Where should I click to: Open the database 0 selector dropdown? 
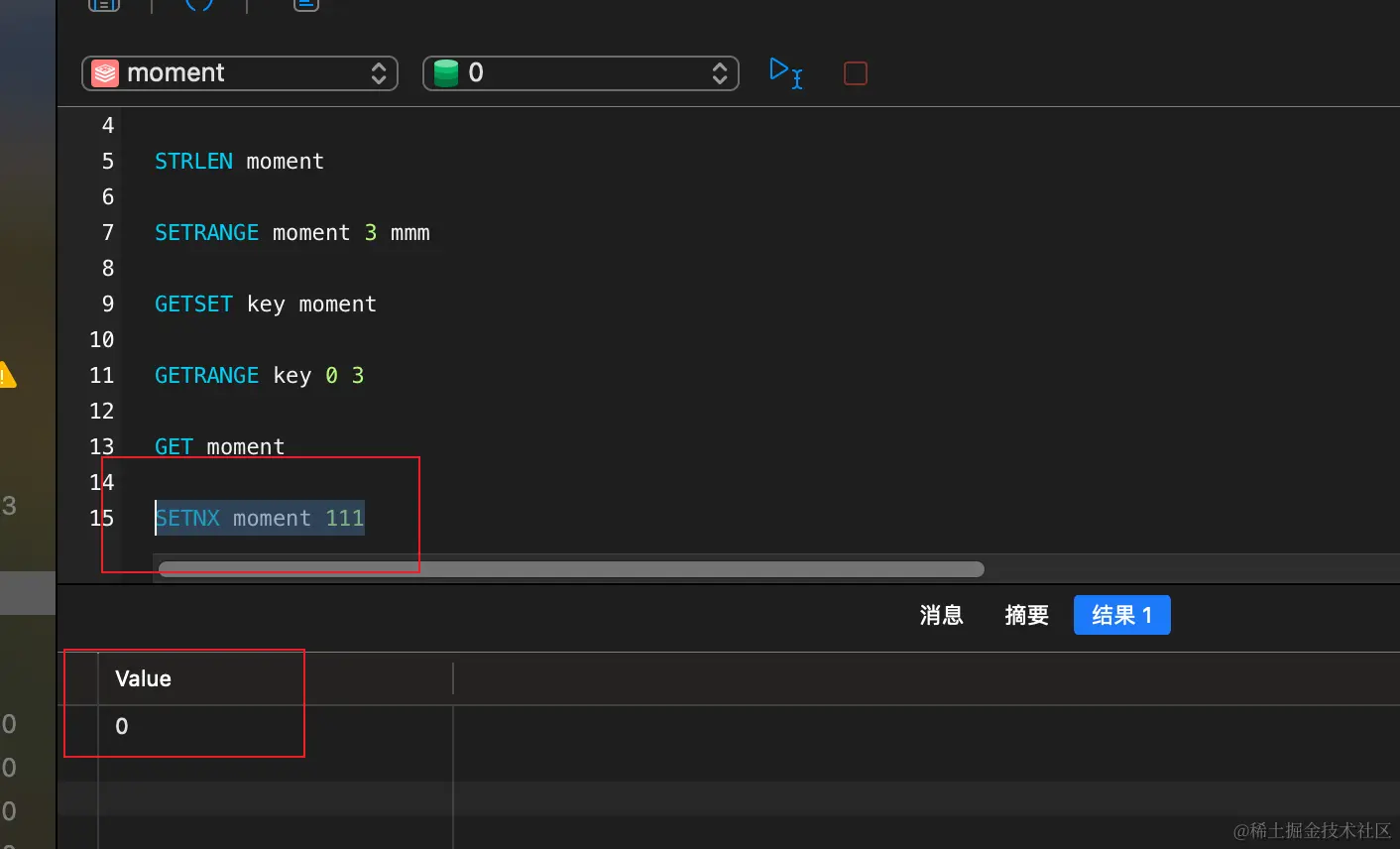pyautogui.click(x=581, y=73)
